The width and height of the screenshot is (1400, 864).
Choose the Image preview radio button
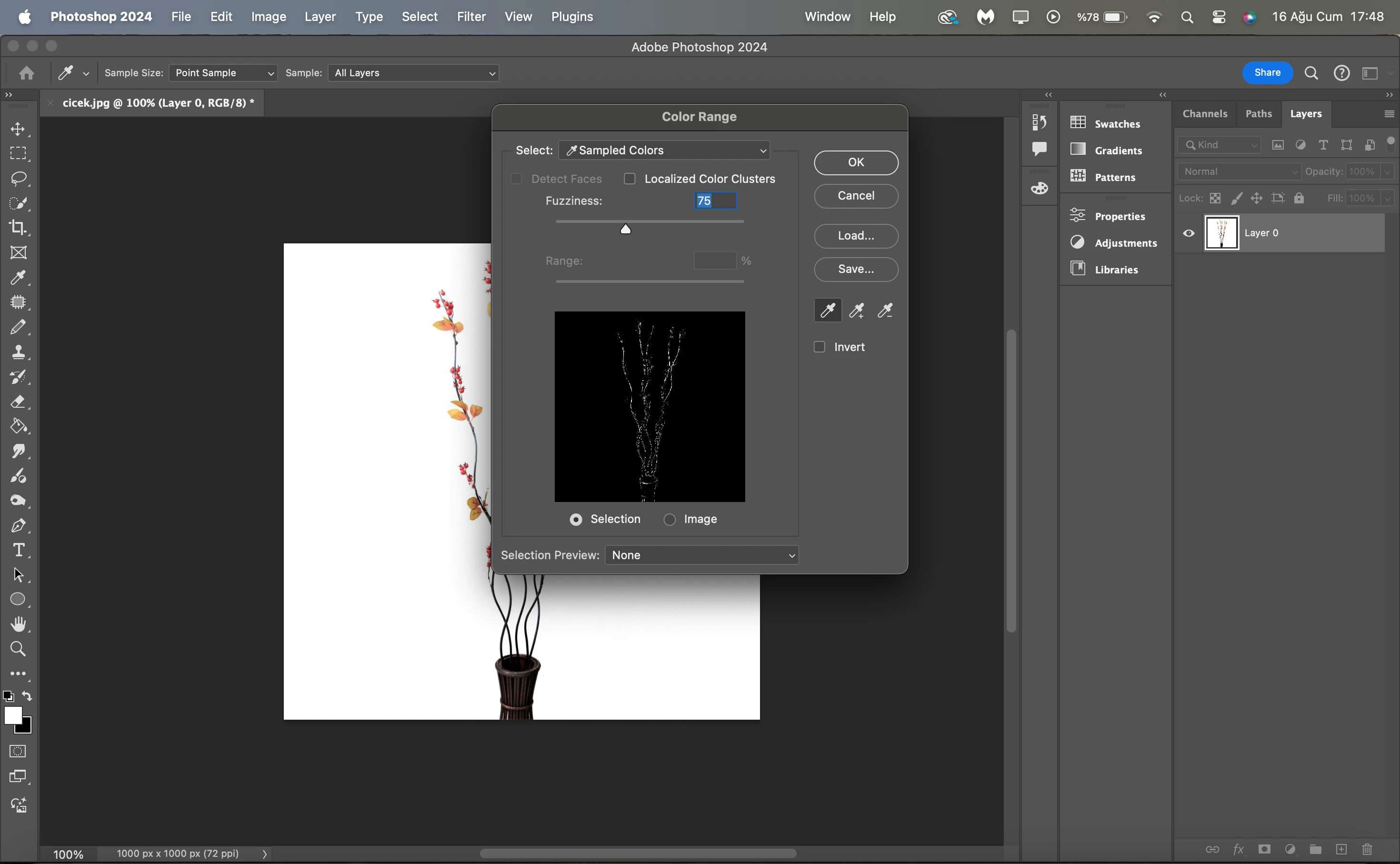coord(670,520)
